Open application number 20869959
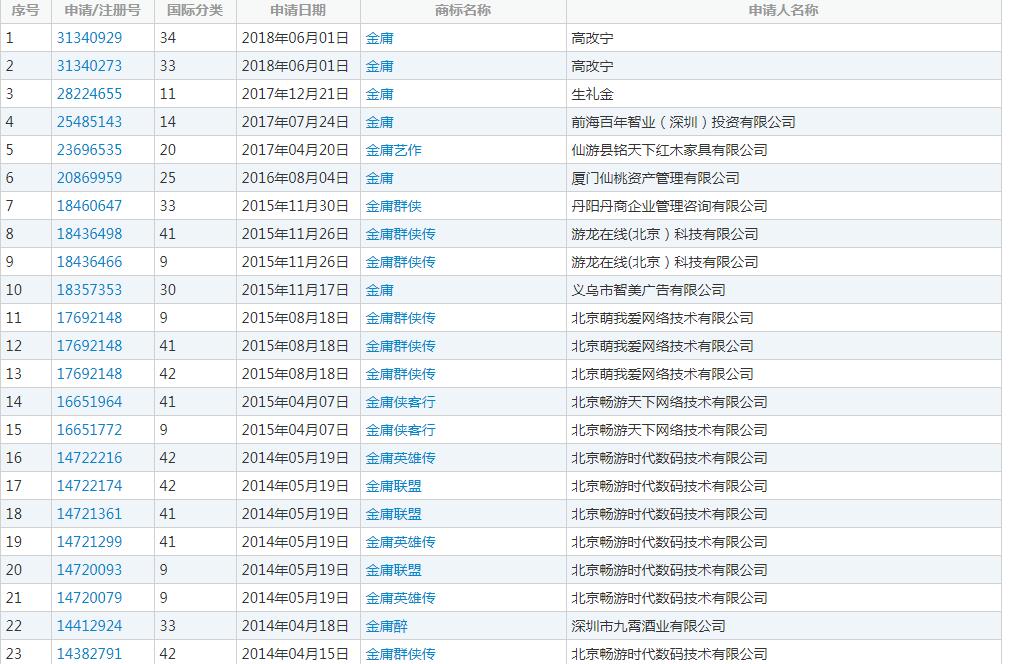 point(89,178)
